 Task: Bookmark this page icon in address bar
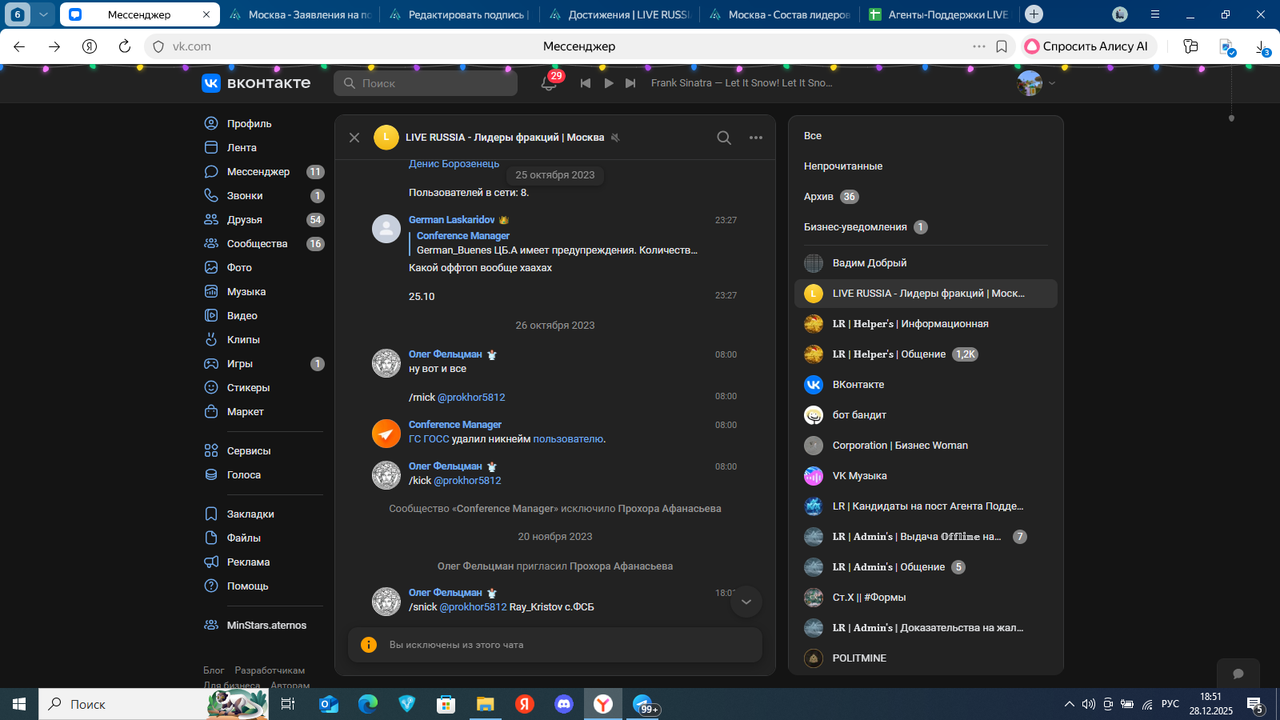(1002, 46)
